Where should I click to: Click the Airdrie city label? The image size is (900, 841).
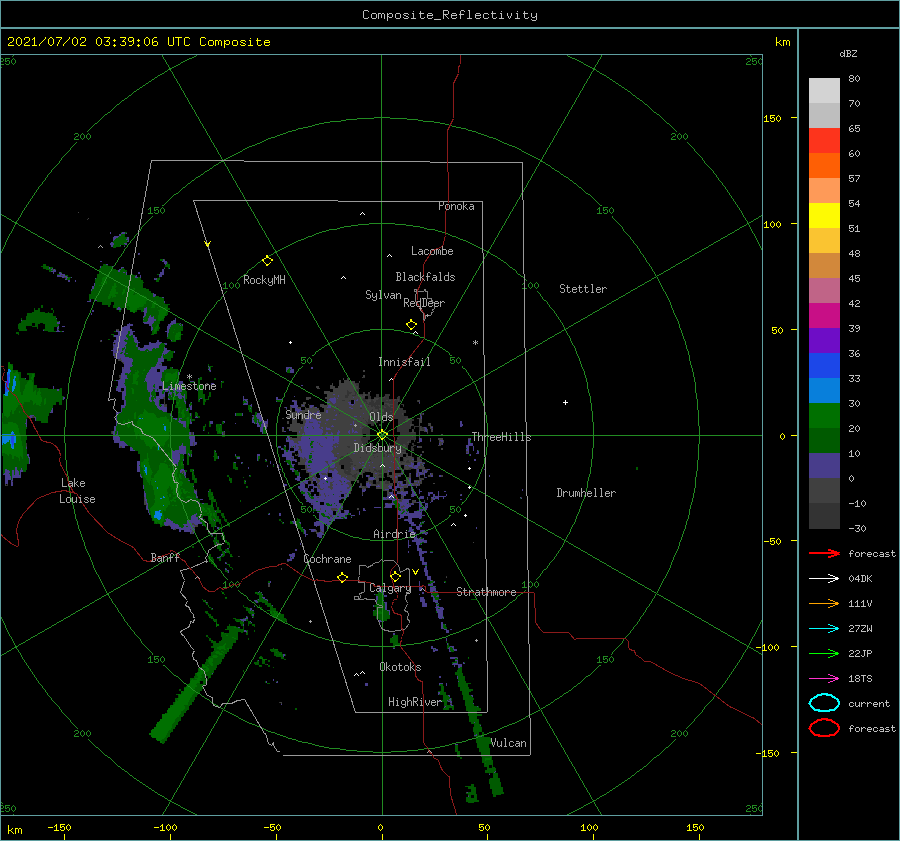tap(394, 534)
